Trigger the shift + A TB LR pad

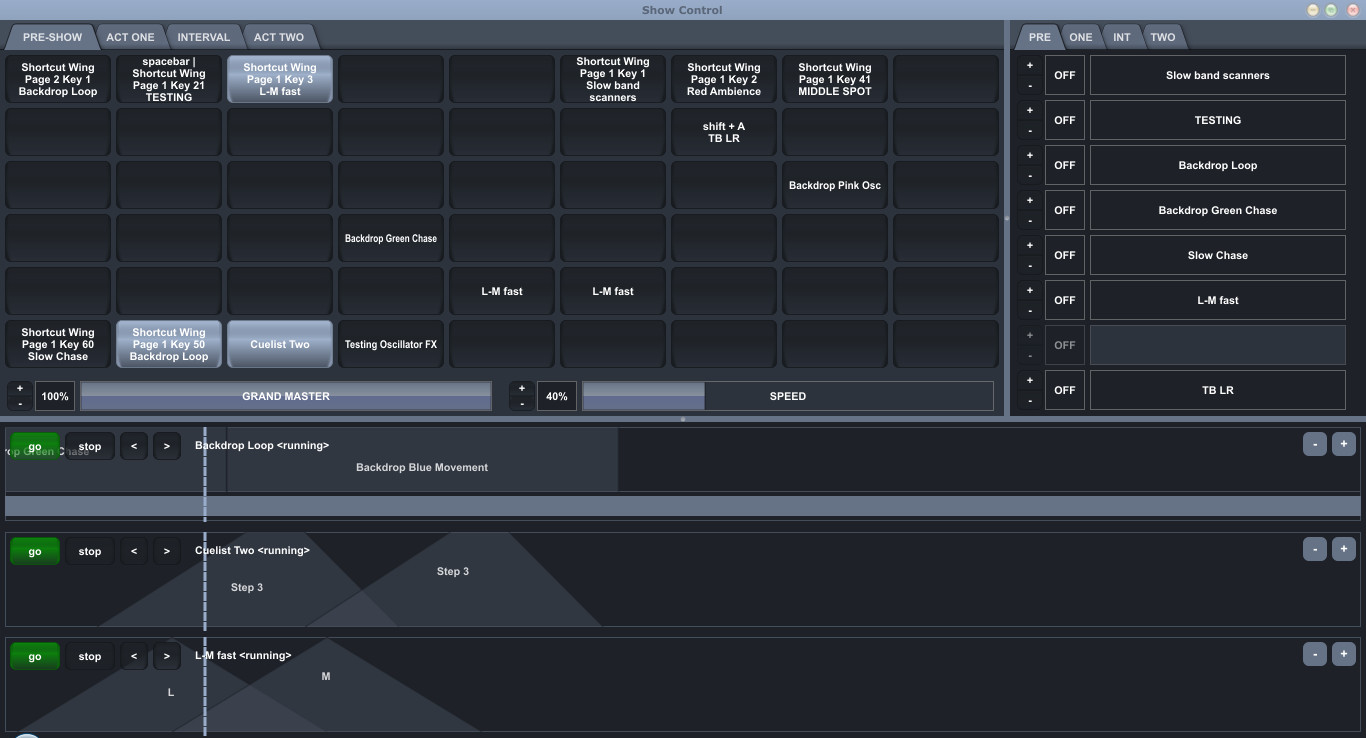click(724, 132)
